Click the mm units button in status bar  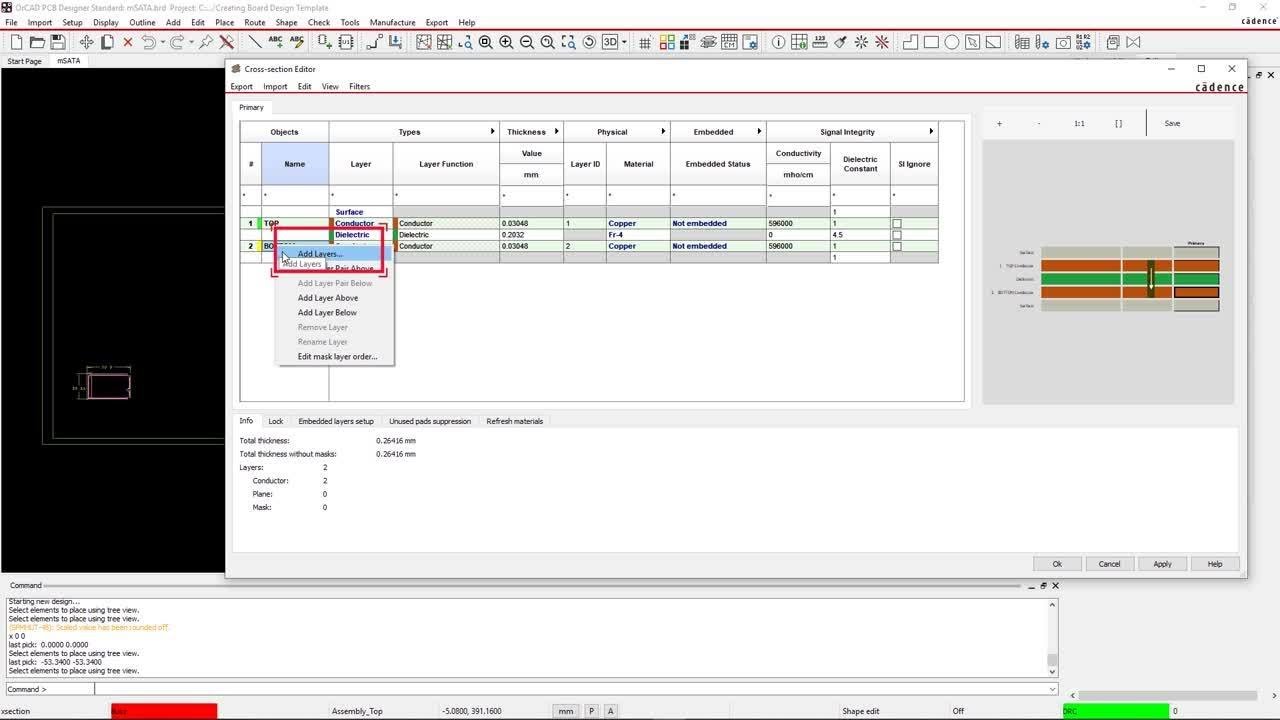tap(566, 711)
